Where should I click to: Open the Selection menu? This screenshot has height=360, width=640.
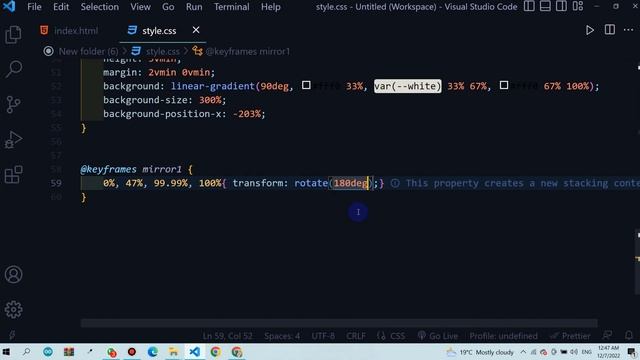(x=100, y=7)
